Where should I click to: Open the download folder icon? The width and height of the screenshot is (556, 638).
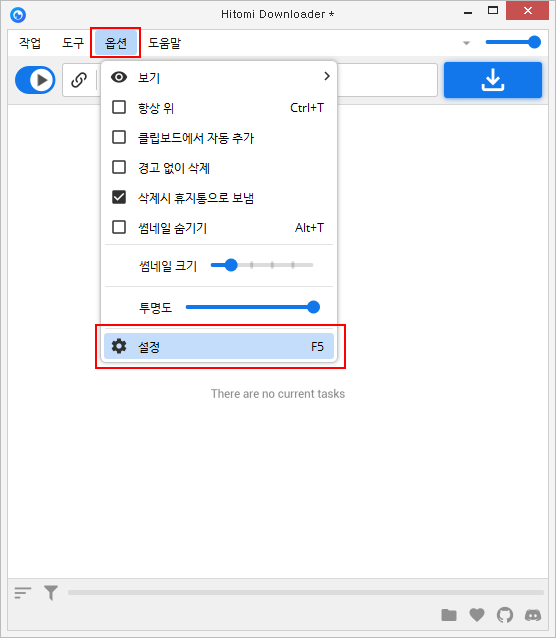[x=449, y=615]
